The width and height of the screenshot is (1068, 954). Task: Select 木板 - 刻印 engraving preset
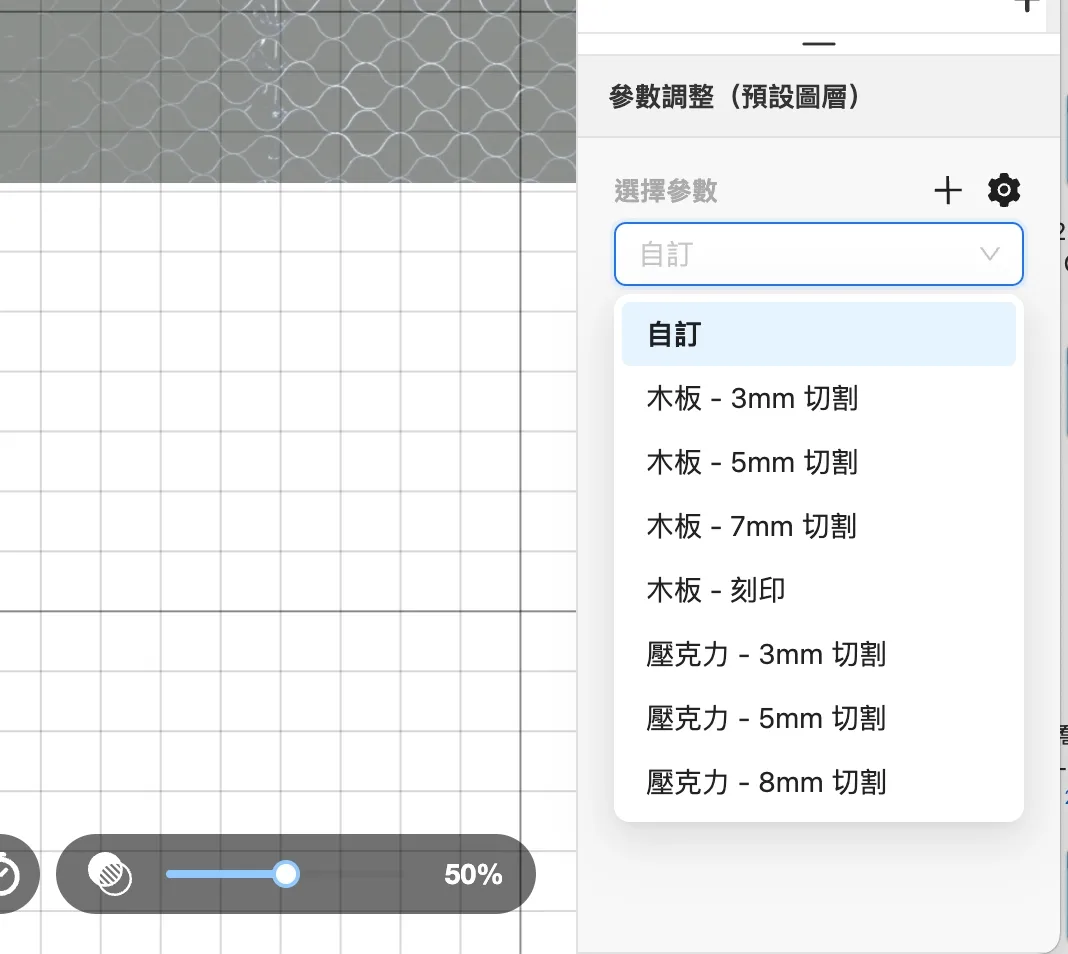[716, 590]
